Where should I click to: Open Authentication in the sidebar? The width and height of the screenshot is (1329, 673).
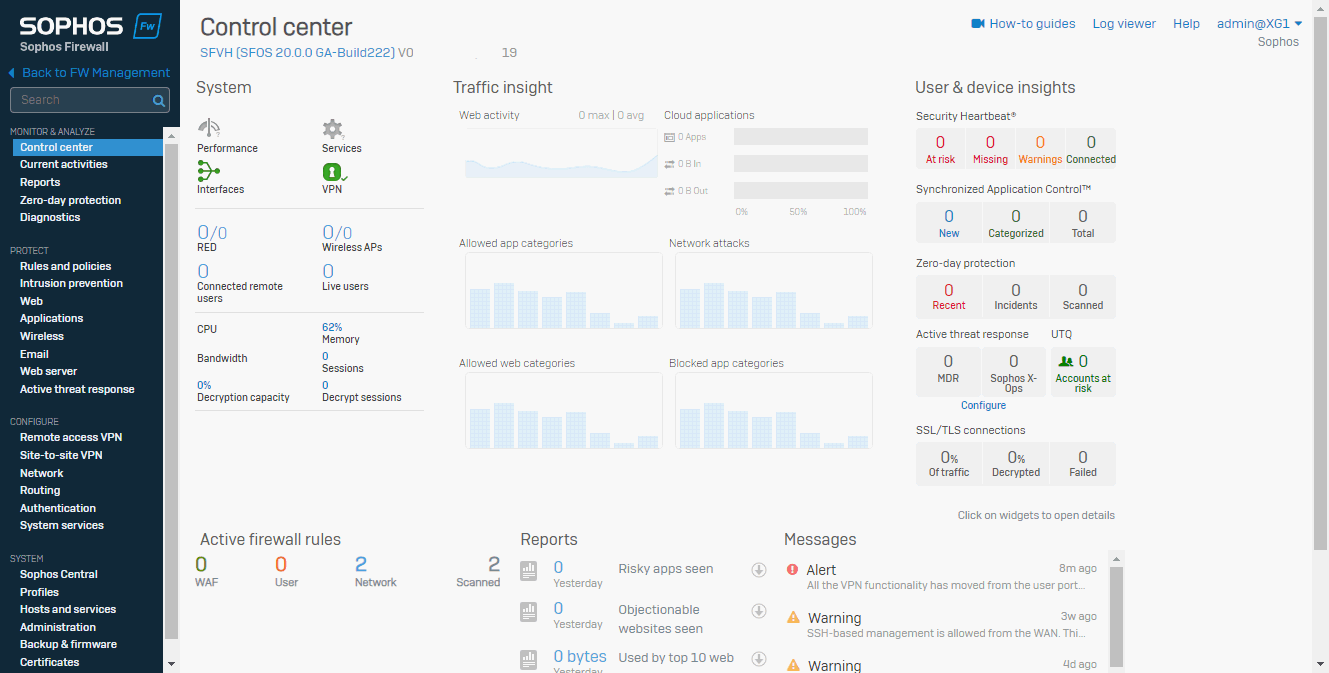tap(58, 509)
